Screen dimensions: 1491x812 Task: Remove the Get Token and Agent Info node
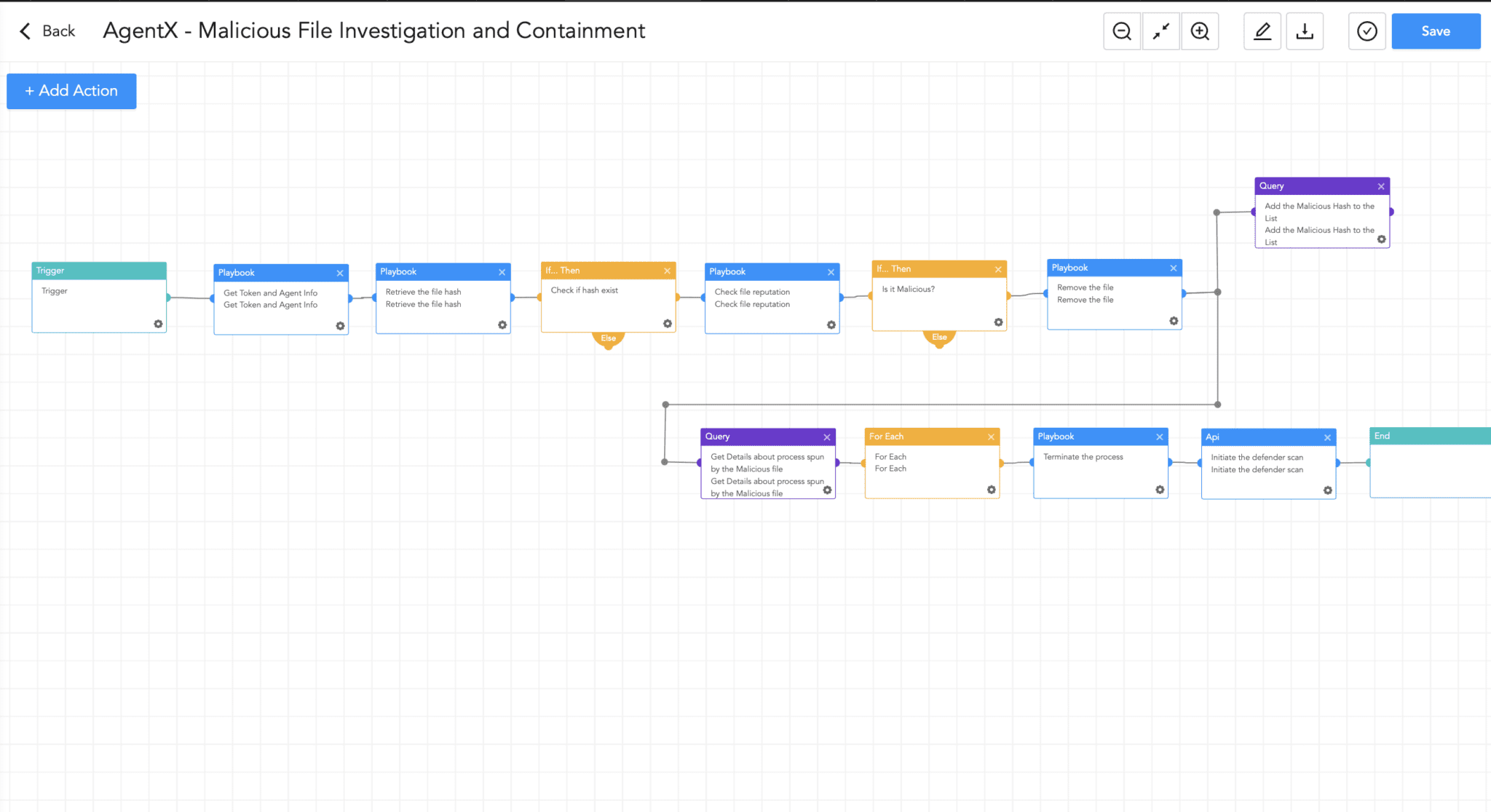[x=340, y=273]
